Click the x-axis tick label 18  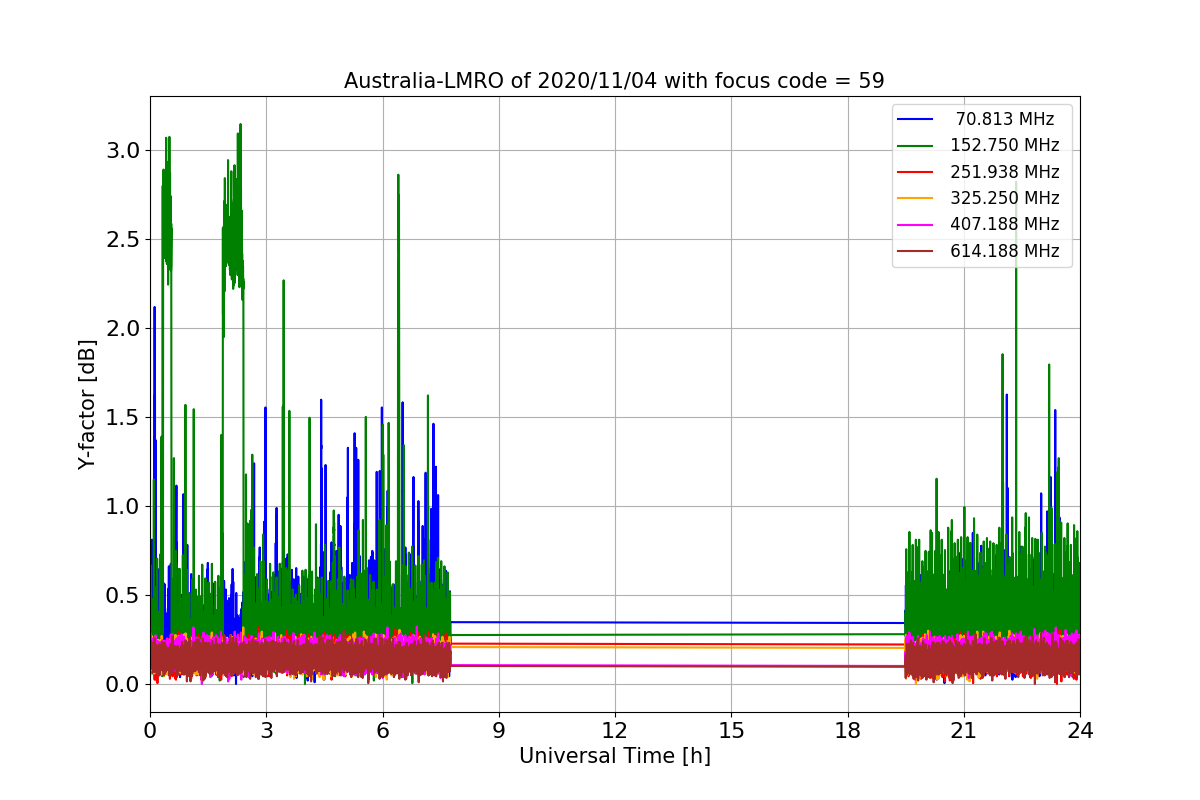click(x=847, y=730)
